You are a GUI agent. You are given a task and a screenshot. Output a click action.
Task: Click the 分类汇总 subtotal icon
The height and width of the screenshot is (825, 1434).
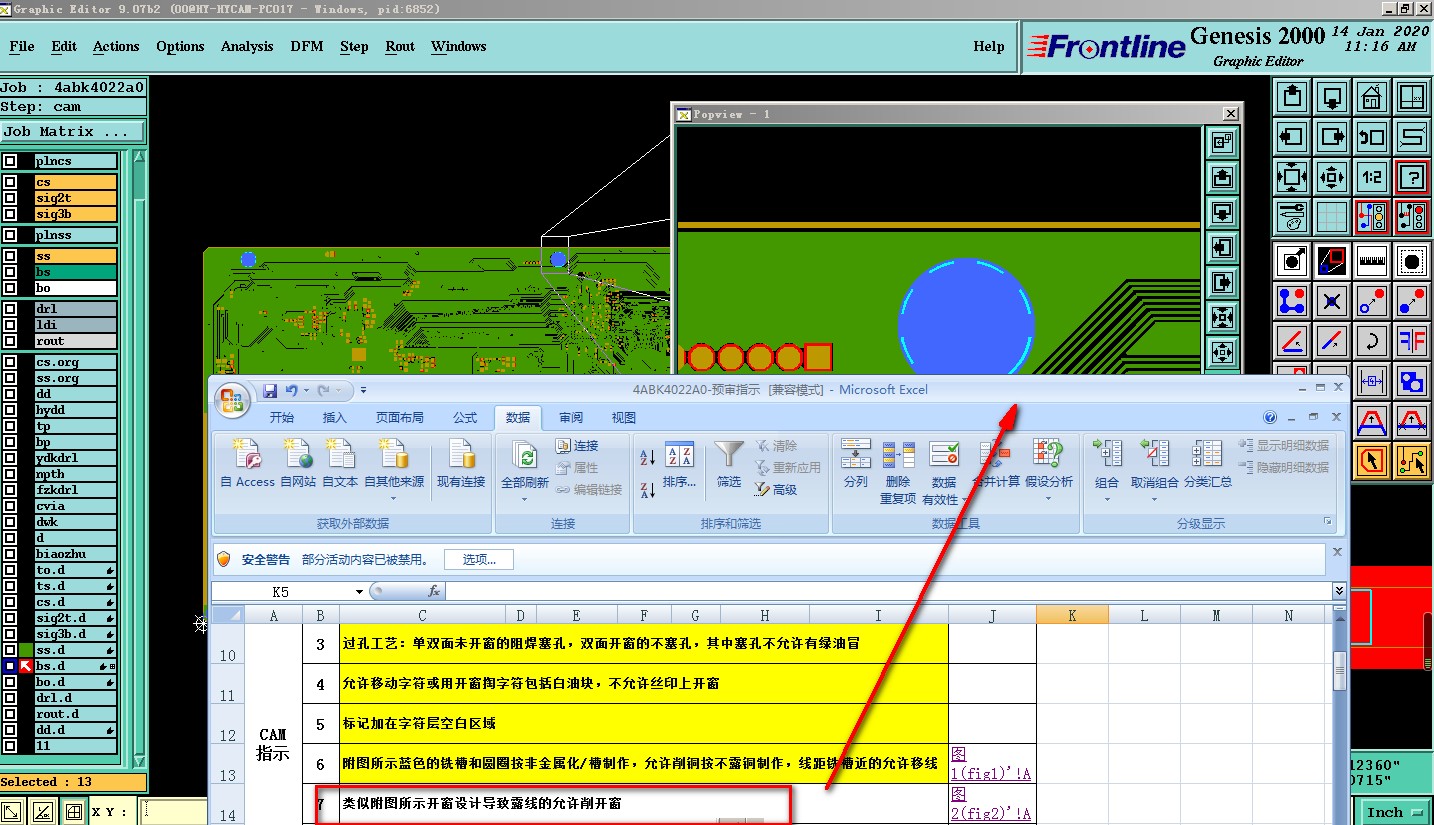(1207, 464)
